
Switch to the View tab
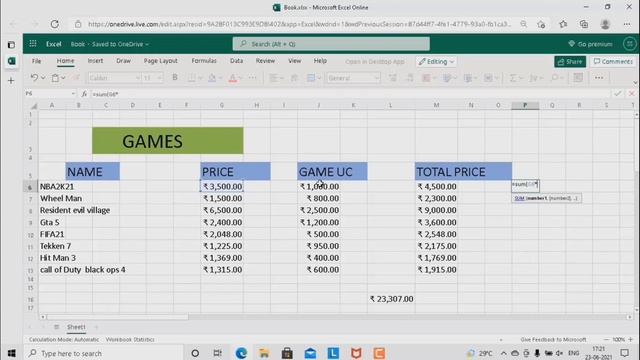coord(294,61)
